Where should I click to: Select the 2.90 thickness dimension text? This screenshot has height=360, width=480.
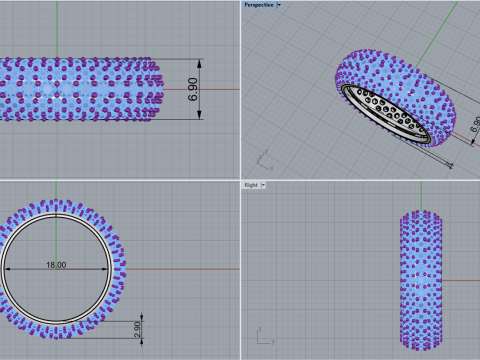[137, 329]
